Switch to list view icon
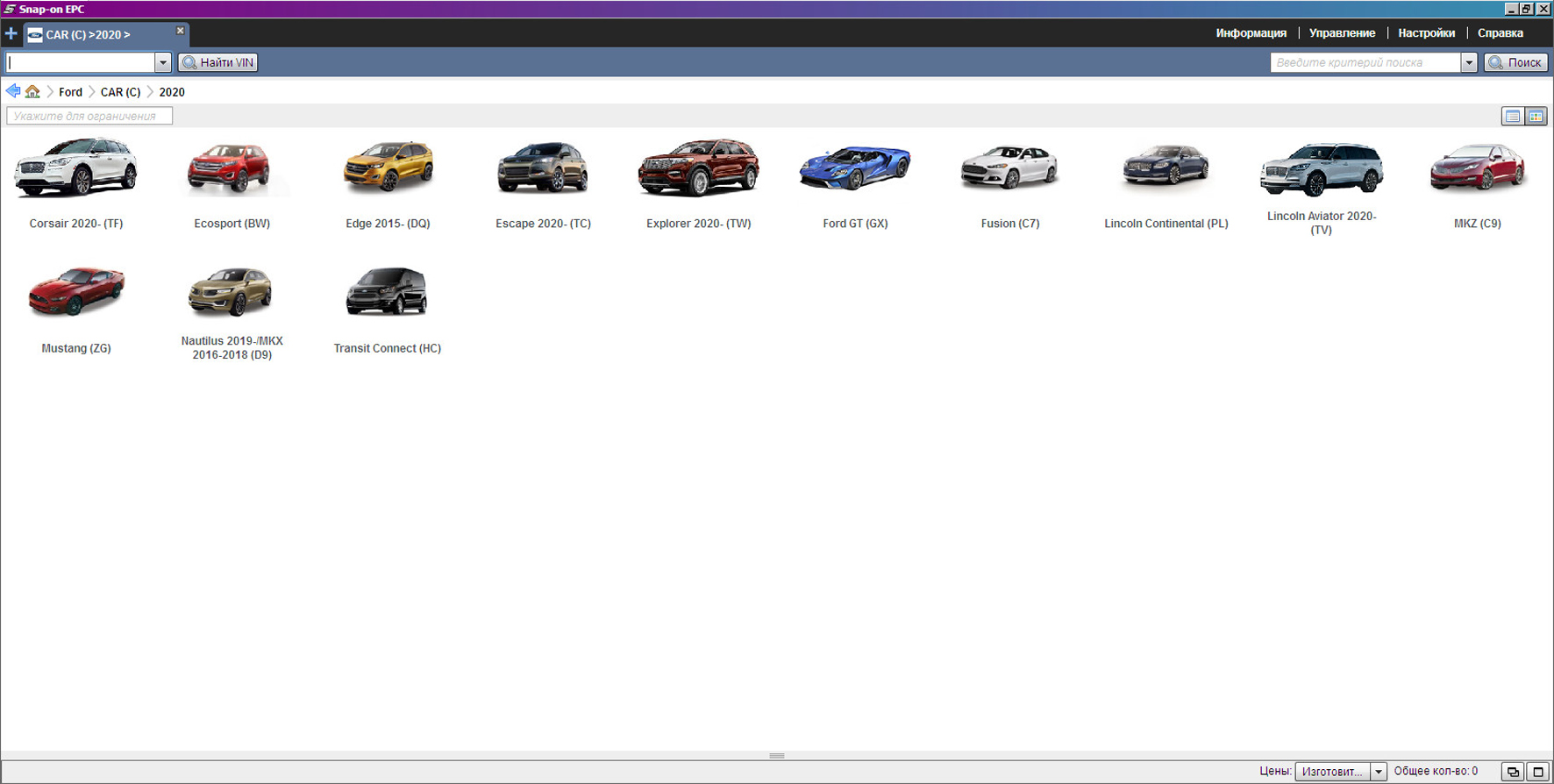Viewport: 1554px width, 784px height. pyautogui.click(x=1513, y=116)
